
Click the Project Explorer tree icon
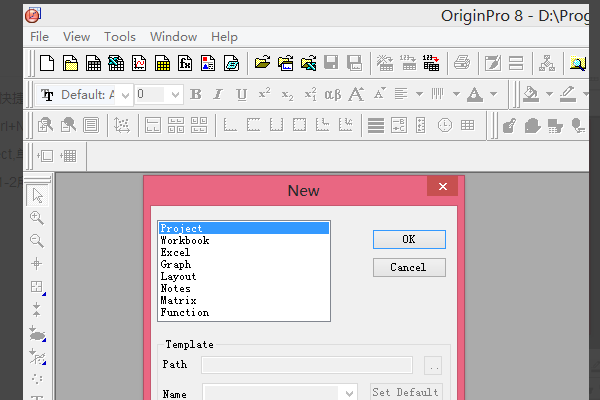tap(547, 63)
